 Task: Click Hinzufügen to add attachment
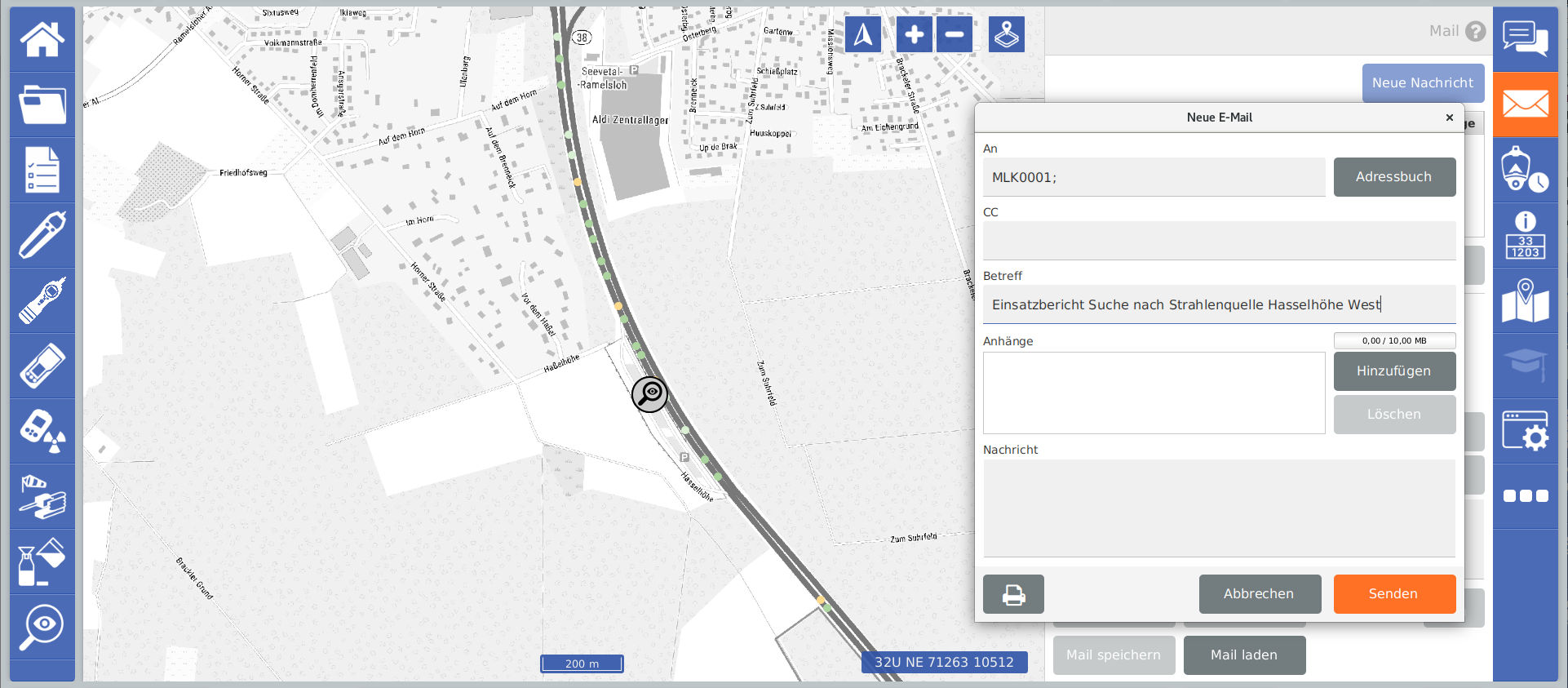coord(1394,371)
